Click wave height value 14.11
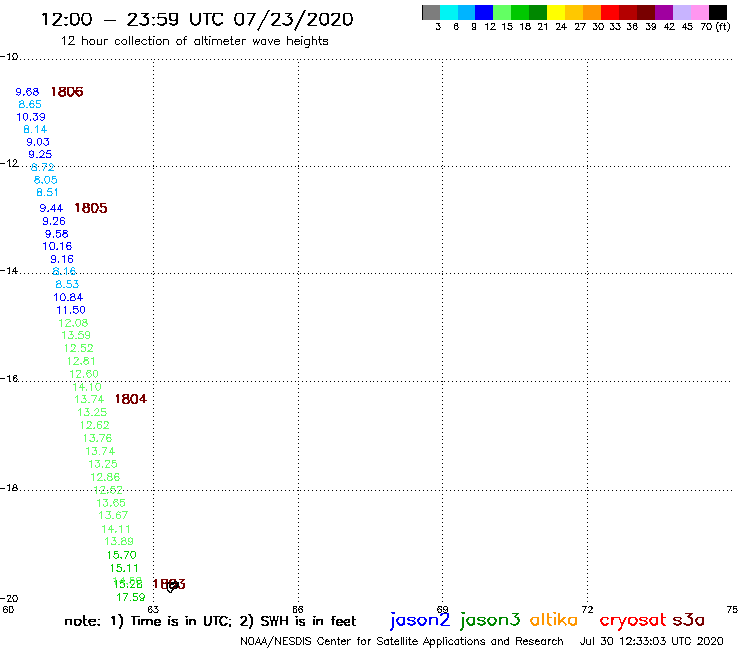The height and width of the screenshot is (650, 740). coord(116,530)
